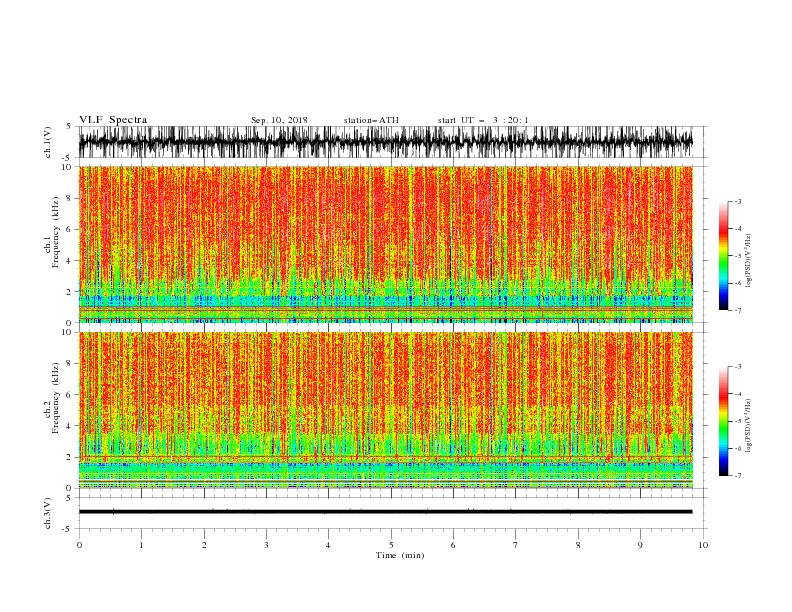The height and width of the screenshot is (612, 792).
Task: Click the "VLF Spectra" title text
Action: (x=113, y=120)
